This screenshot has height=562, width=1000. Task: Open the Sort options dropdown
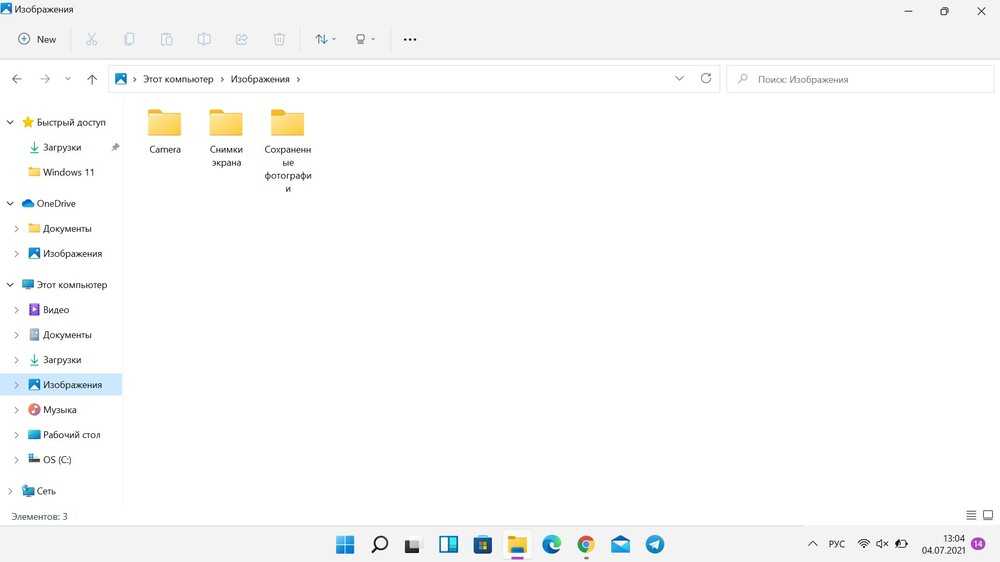click(325, 39)
